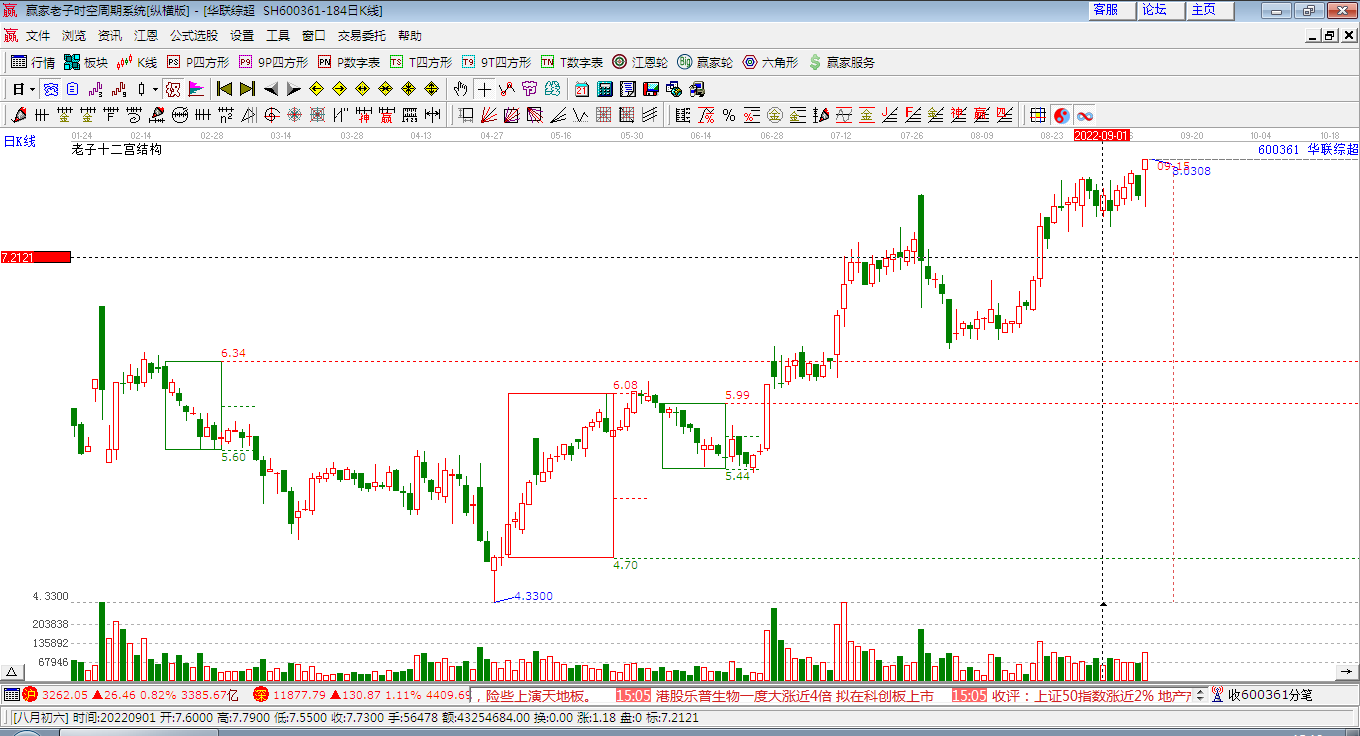Expand the 日 period dropdown arrow
This screenshot has height=736, width=1360.
(33, 89)
